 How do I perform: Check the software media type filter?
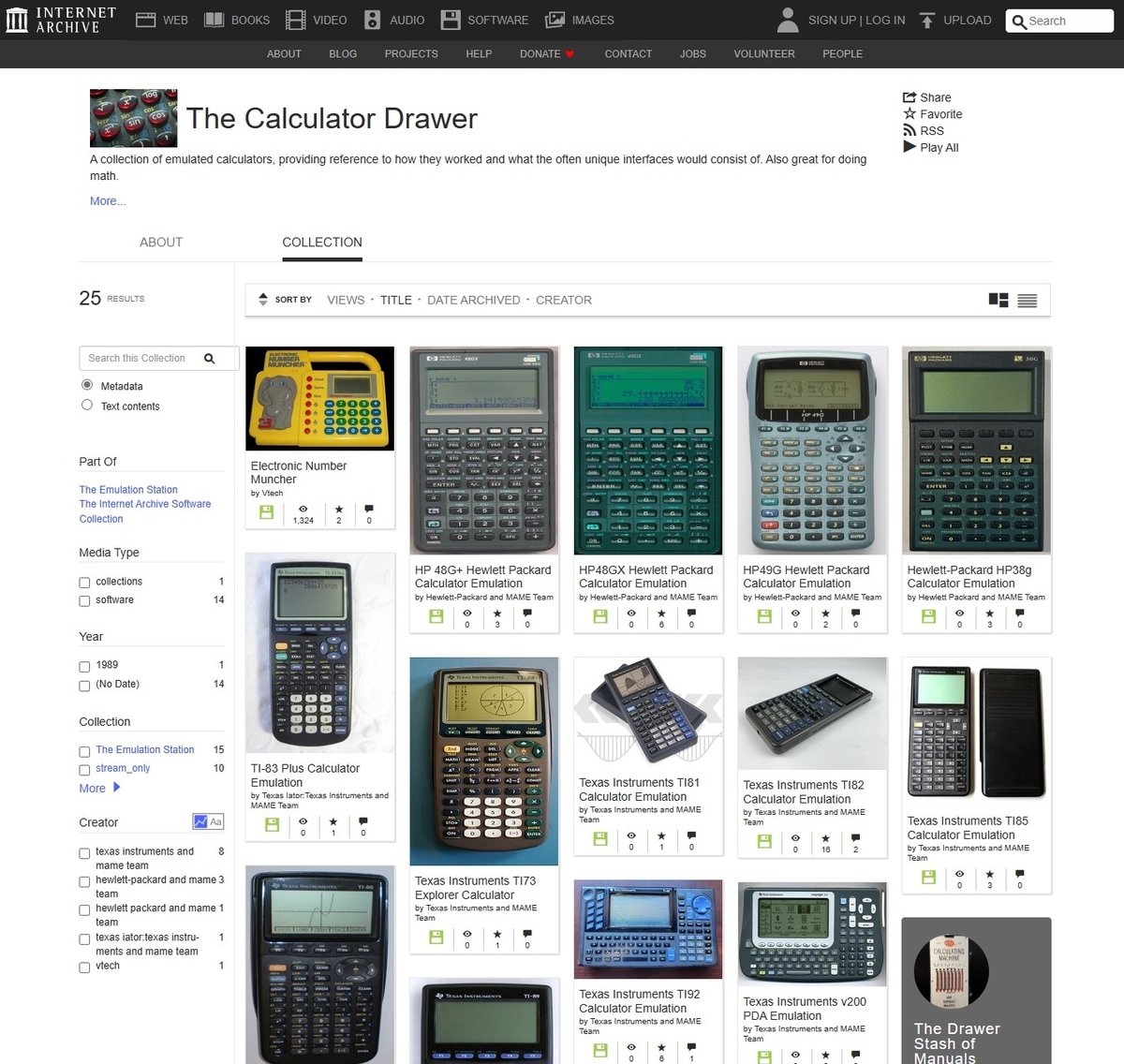(x=83, y=600)
